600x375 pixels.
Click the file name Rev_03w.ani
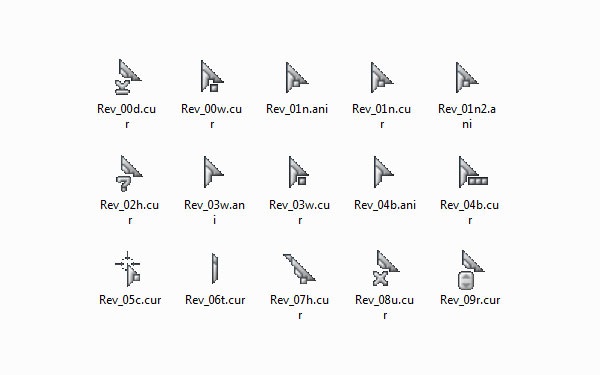pyautogui.click(x=214, y=212)
